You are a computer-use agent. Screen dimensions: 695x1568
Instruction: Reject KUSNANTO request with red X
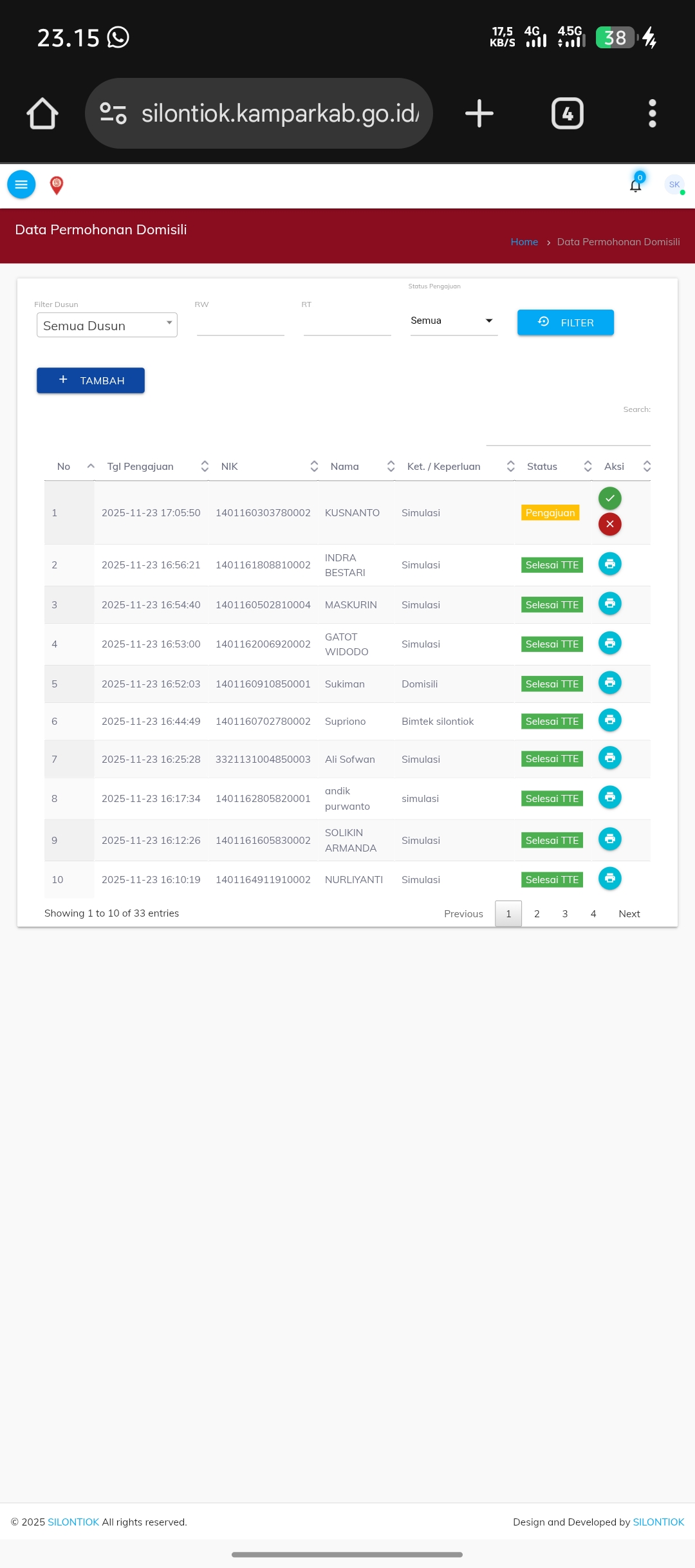click(x=609, y=524)
